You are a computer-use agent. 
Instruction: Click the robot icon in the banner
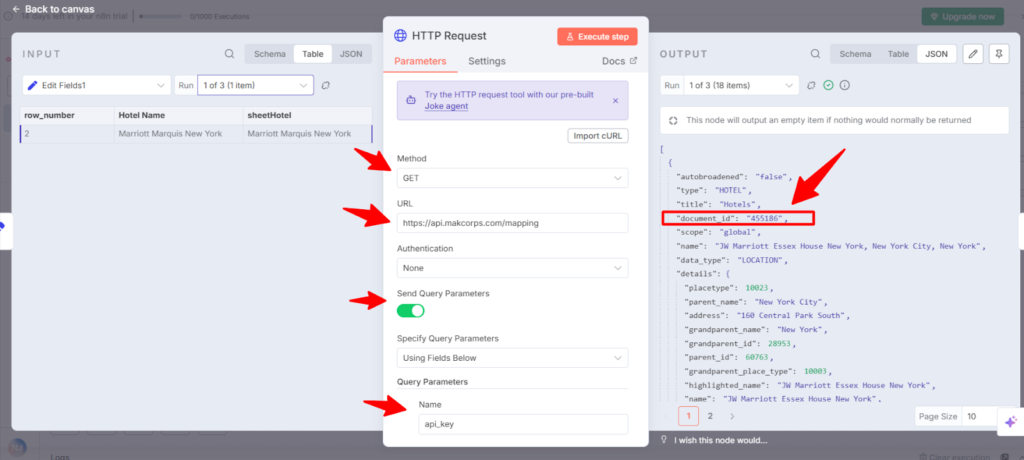click(x=411, y=101)
